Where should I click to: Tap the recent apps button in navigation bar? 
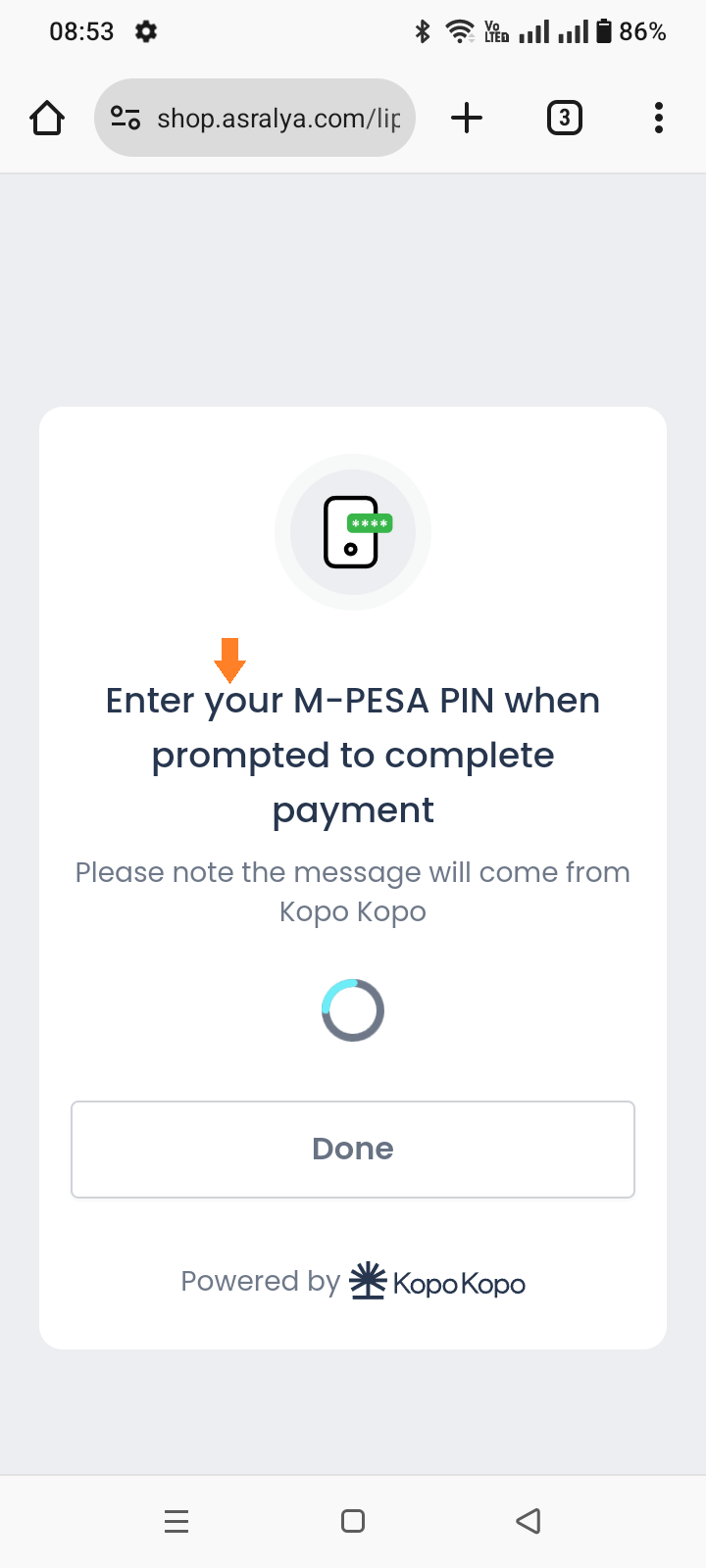click(x=176, y=1521)
